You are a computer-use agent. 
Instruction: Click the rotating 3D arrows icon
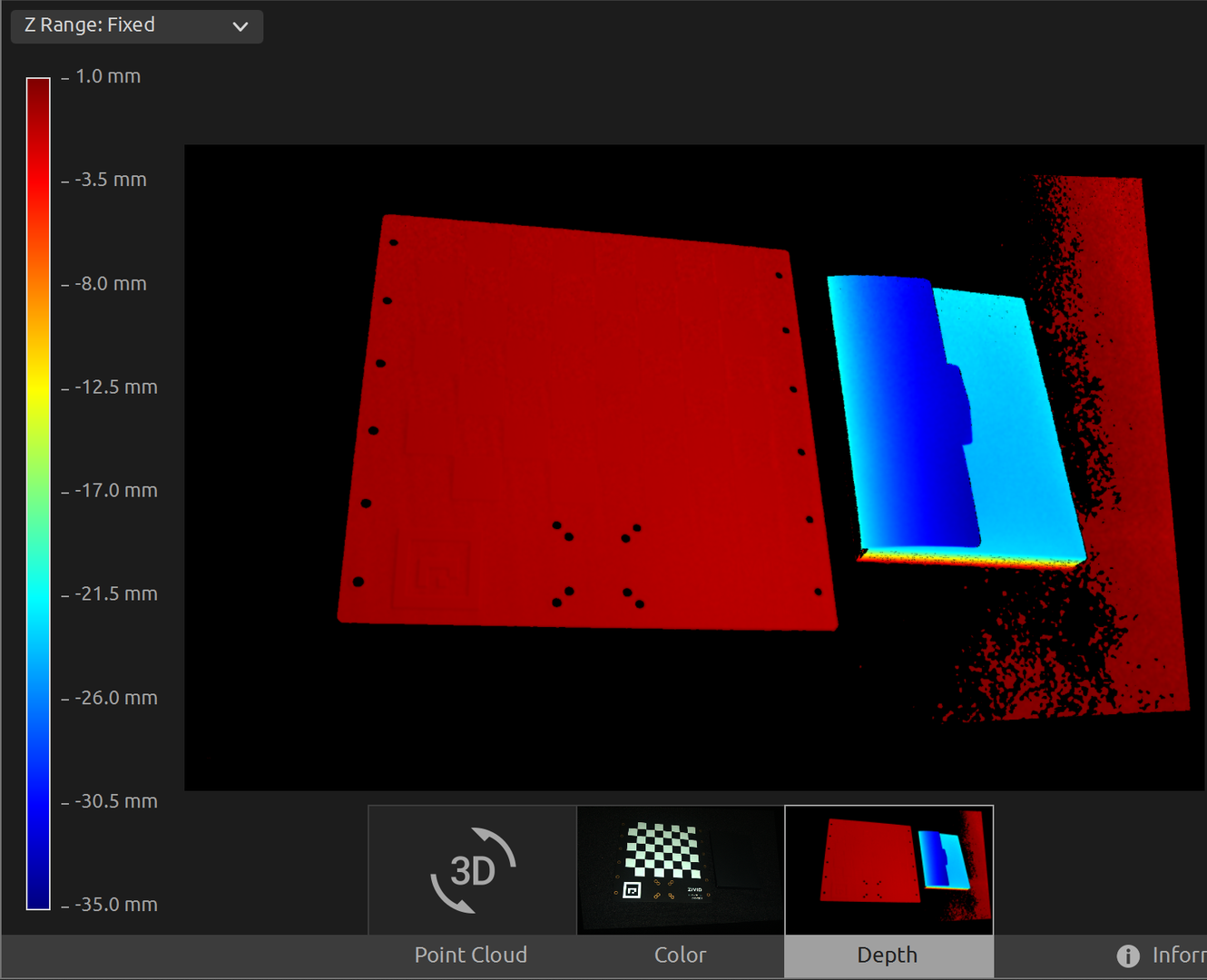tap(473, 870)
